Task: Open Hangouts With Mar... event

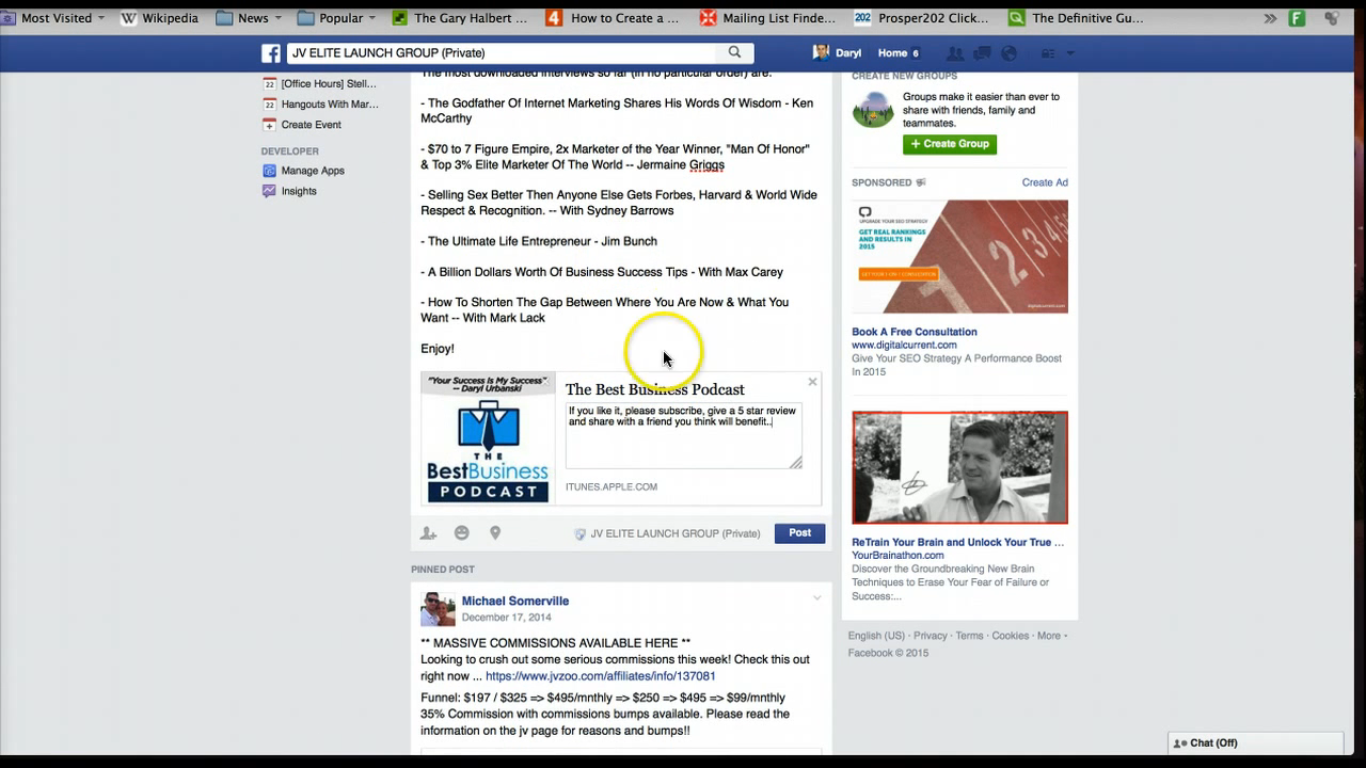Action: tap(329, 104)
